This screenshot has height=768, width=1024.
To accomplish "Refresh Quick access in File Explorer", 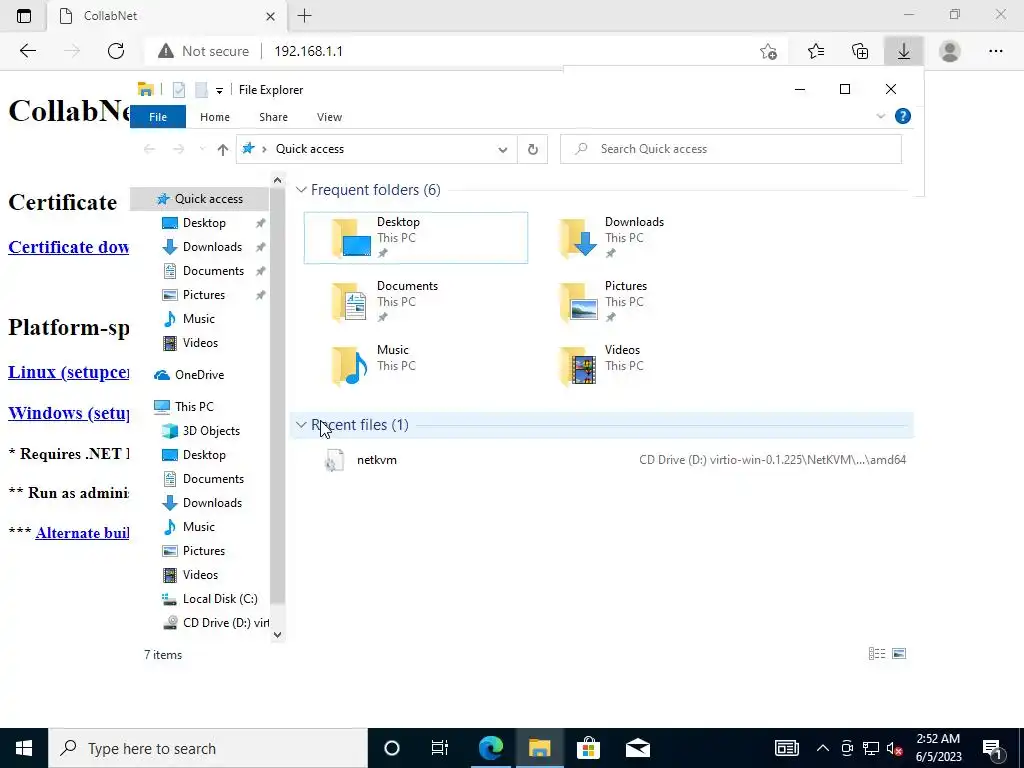I will (533, 149).
